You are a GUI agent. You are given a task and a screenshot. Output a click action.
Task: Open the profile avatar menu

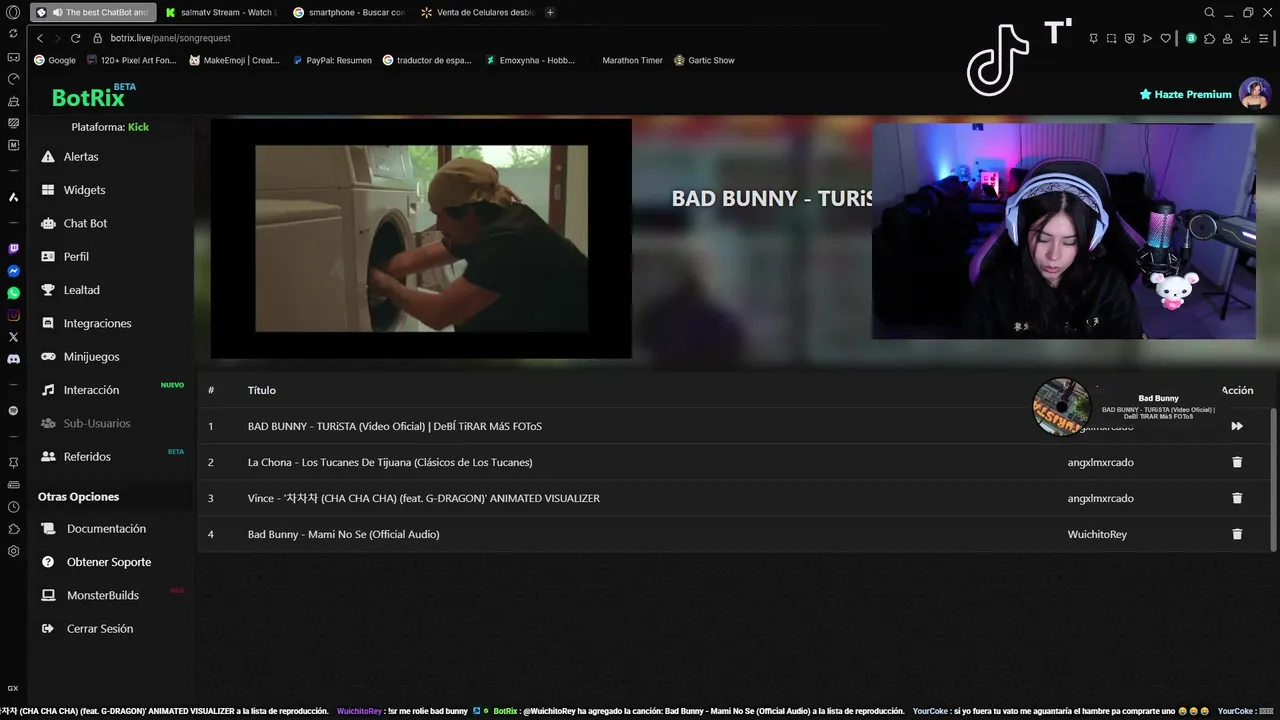point(1255,93)
